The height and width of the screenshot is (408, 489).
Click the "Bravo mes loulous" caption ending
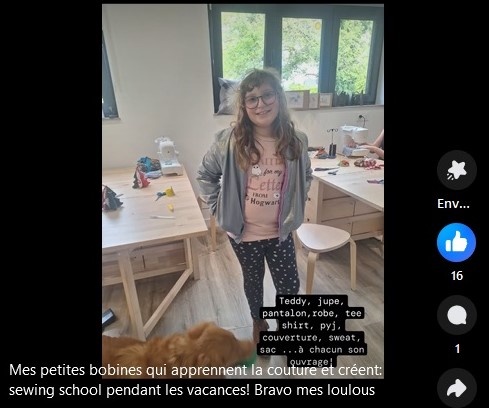[x=314, y=390]
